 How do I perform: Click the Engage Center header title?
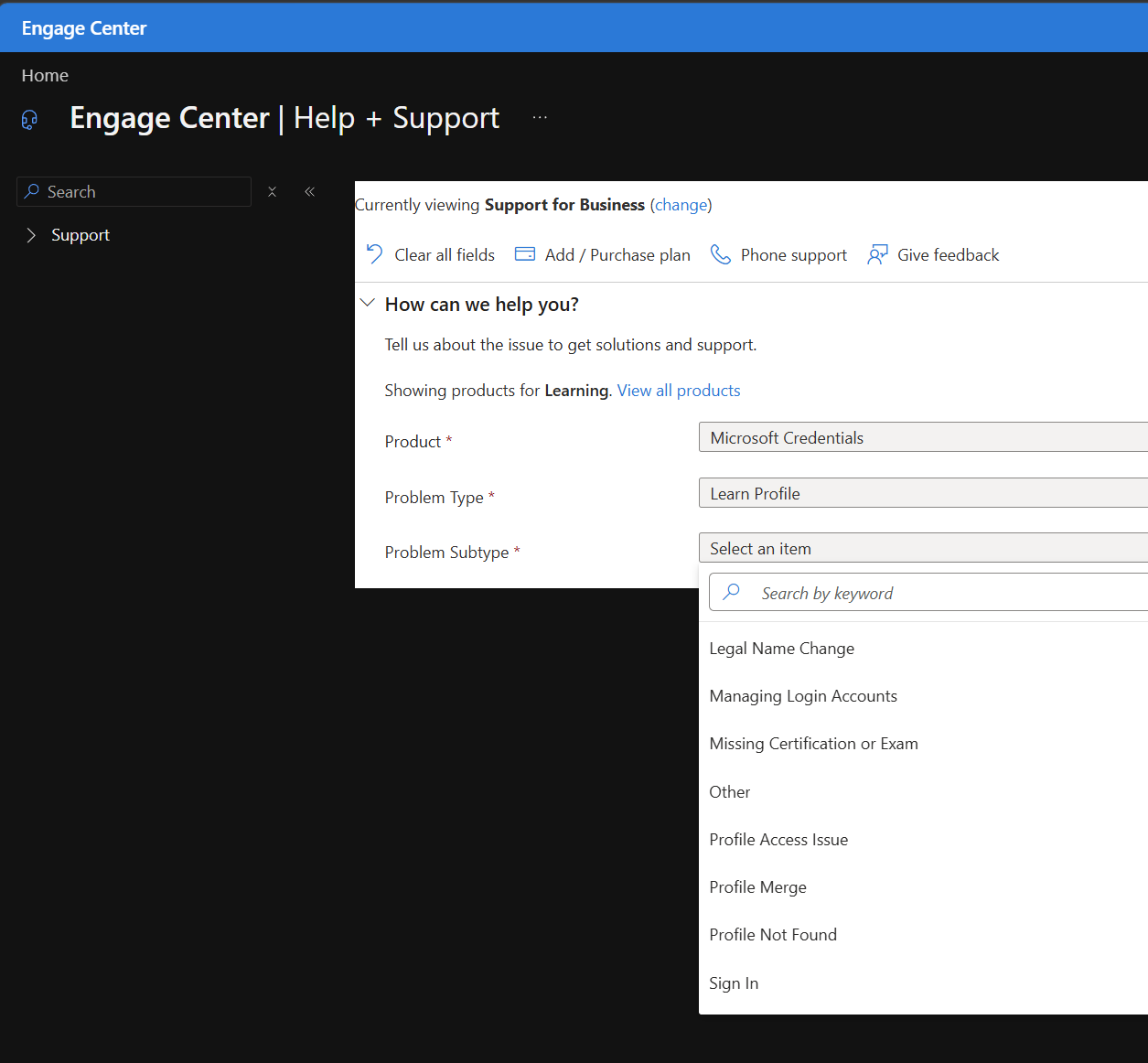point(84,28)
